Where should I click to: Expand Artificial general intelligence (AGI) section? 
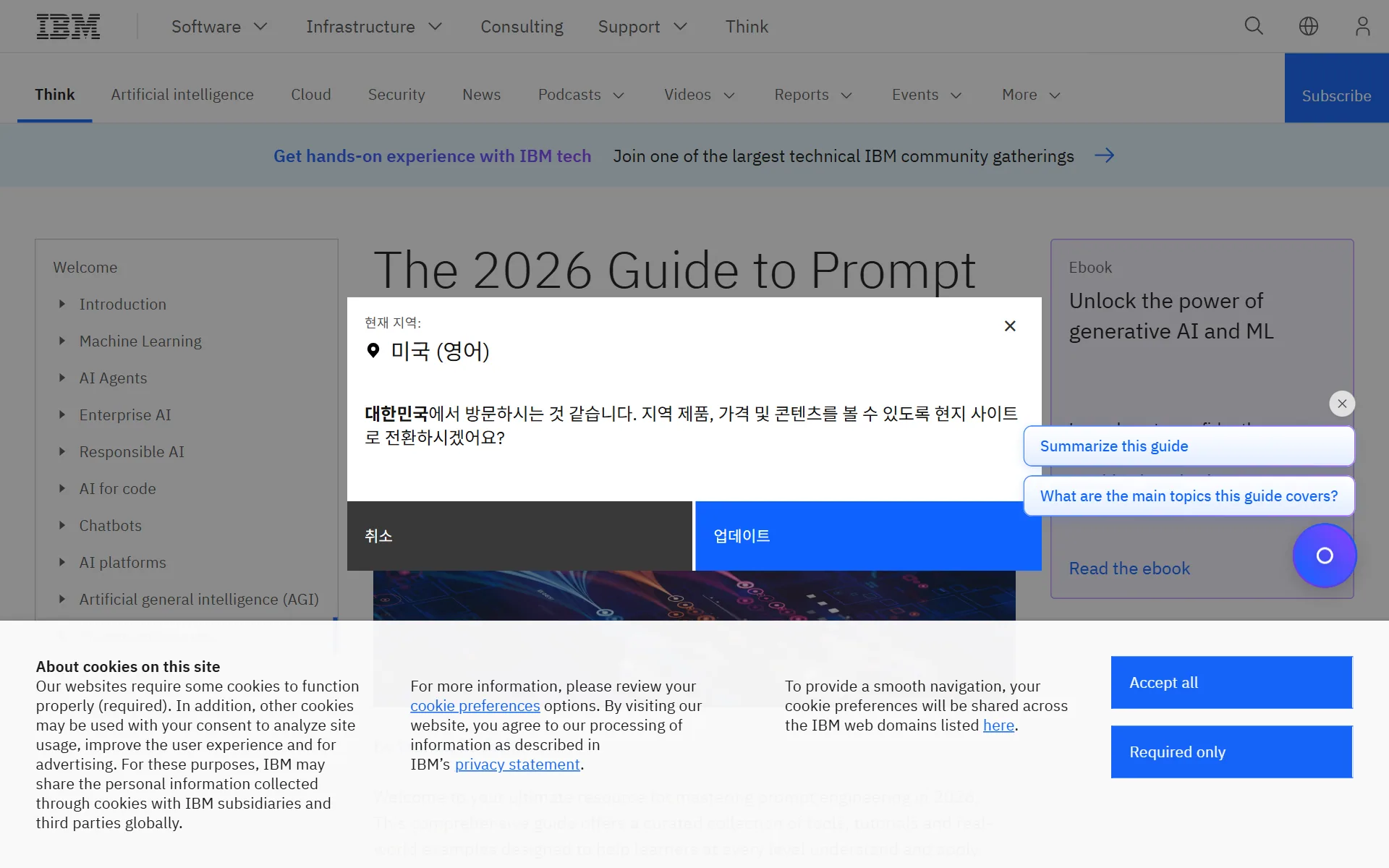click(62, 599)
